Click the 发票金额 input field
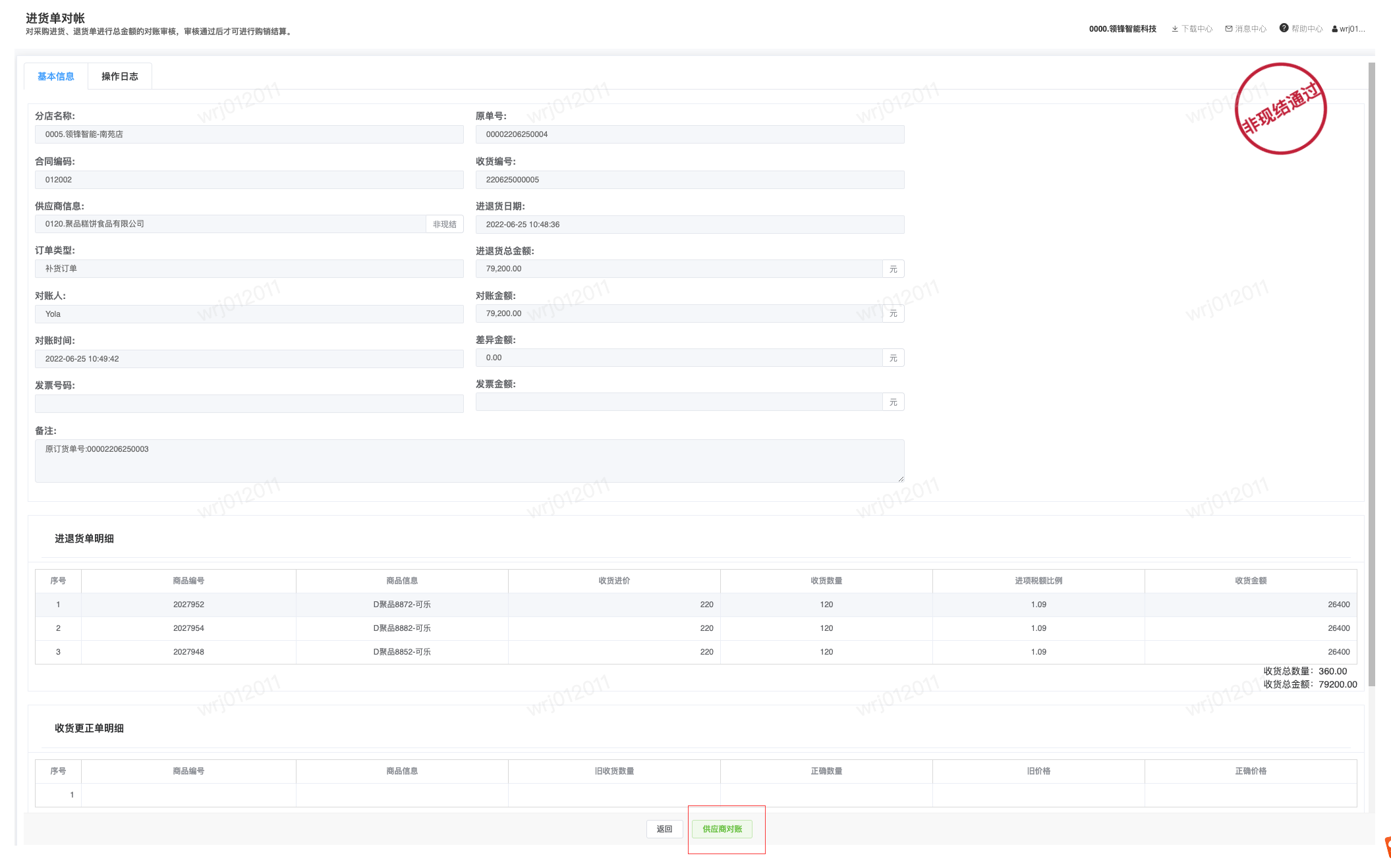Image resolution: width=1391 pixels, height=868 pixels. (x=679, y=402)
